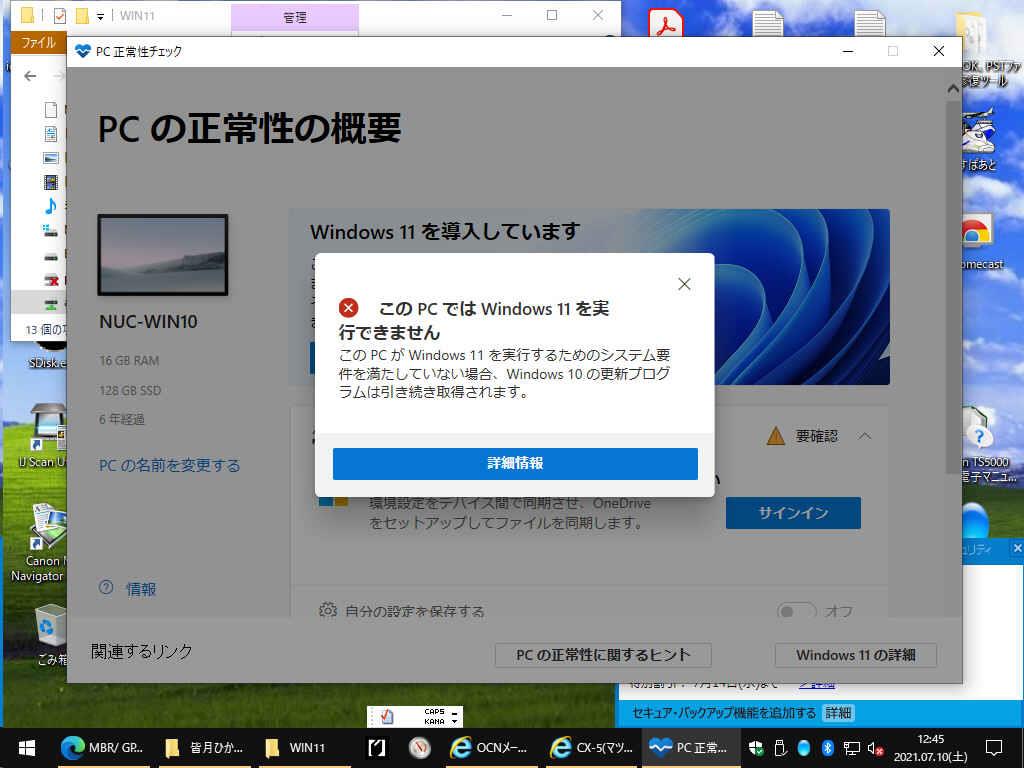
Task: Click the 詳細情報 button in the dialog
Action: 515,463
